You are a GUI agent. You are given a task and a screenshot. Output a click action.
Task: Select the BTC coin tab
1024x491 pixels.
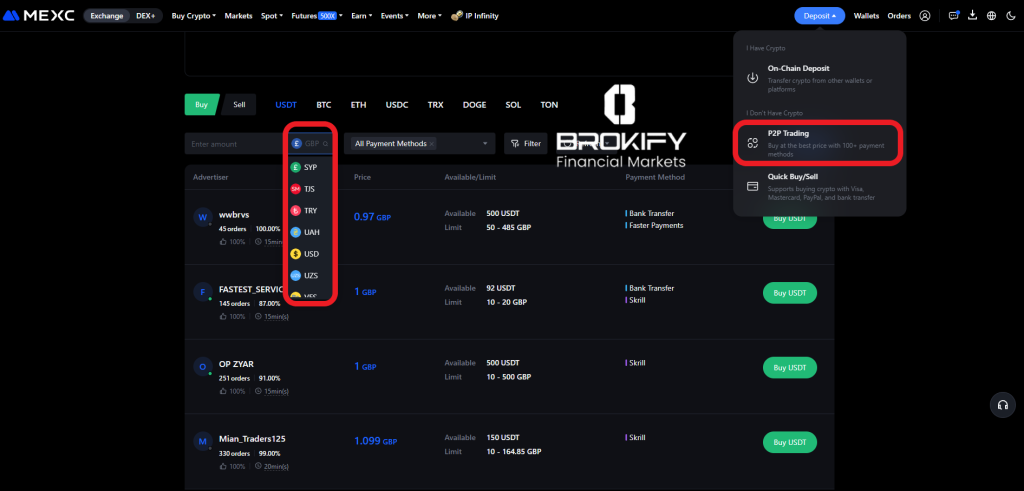tap(323, 105)
